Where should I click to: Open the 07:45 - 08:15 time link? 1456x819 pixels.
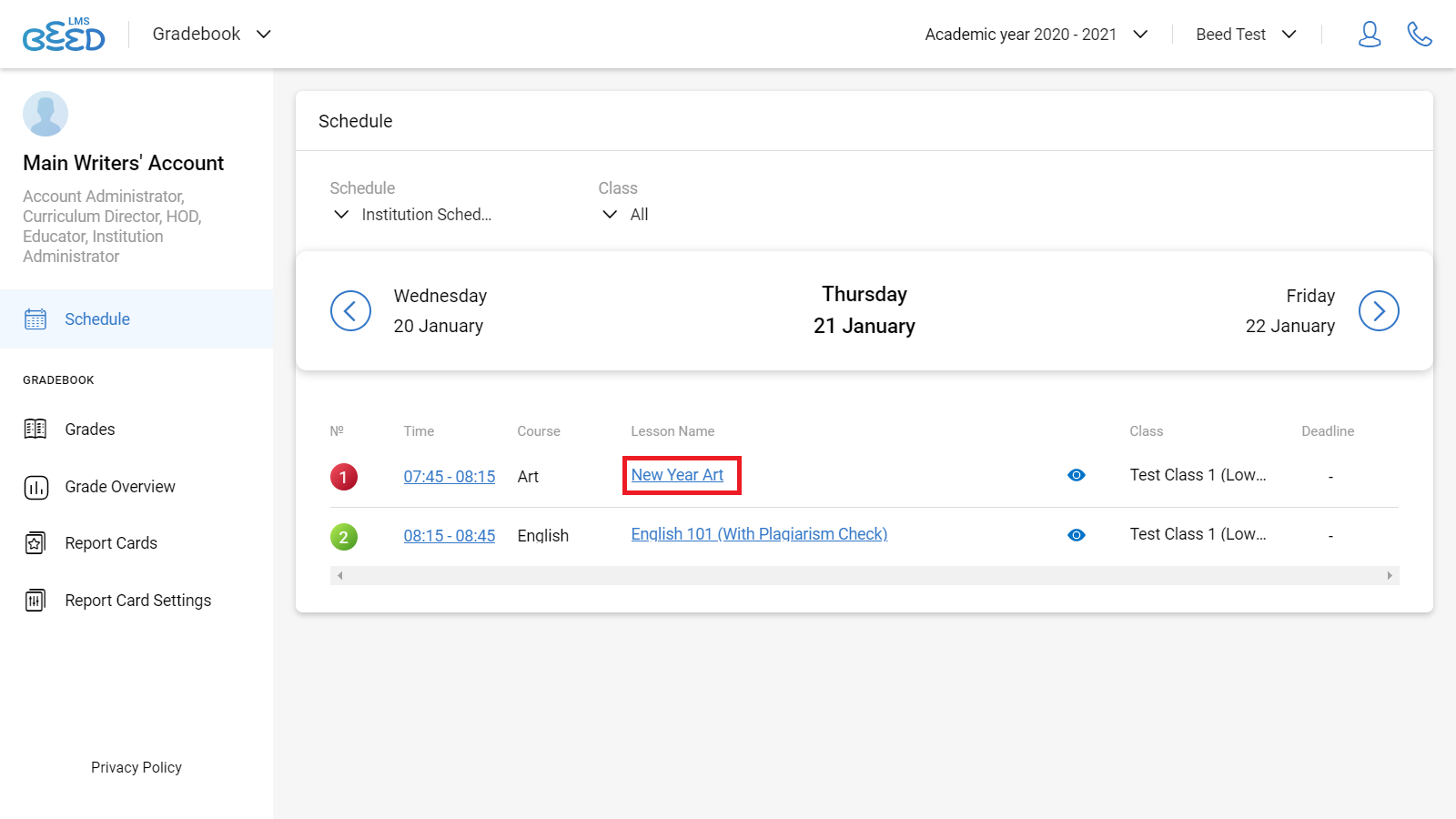click(450, 477)
